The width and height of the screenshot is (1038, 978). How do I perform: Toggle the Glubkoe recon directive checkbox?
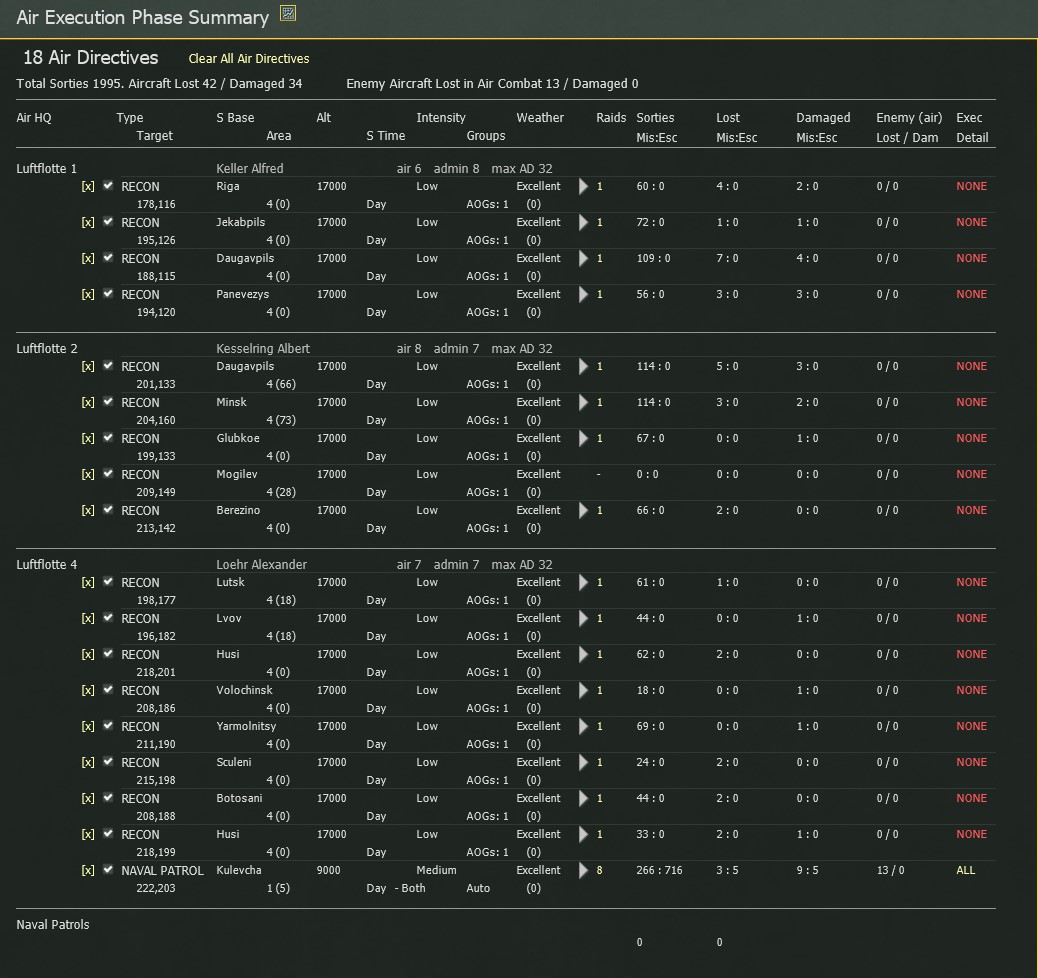(x=108, y=438)
